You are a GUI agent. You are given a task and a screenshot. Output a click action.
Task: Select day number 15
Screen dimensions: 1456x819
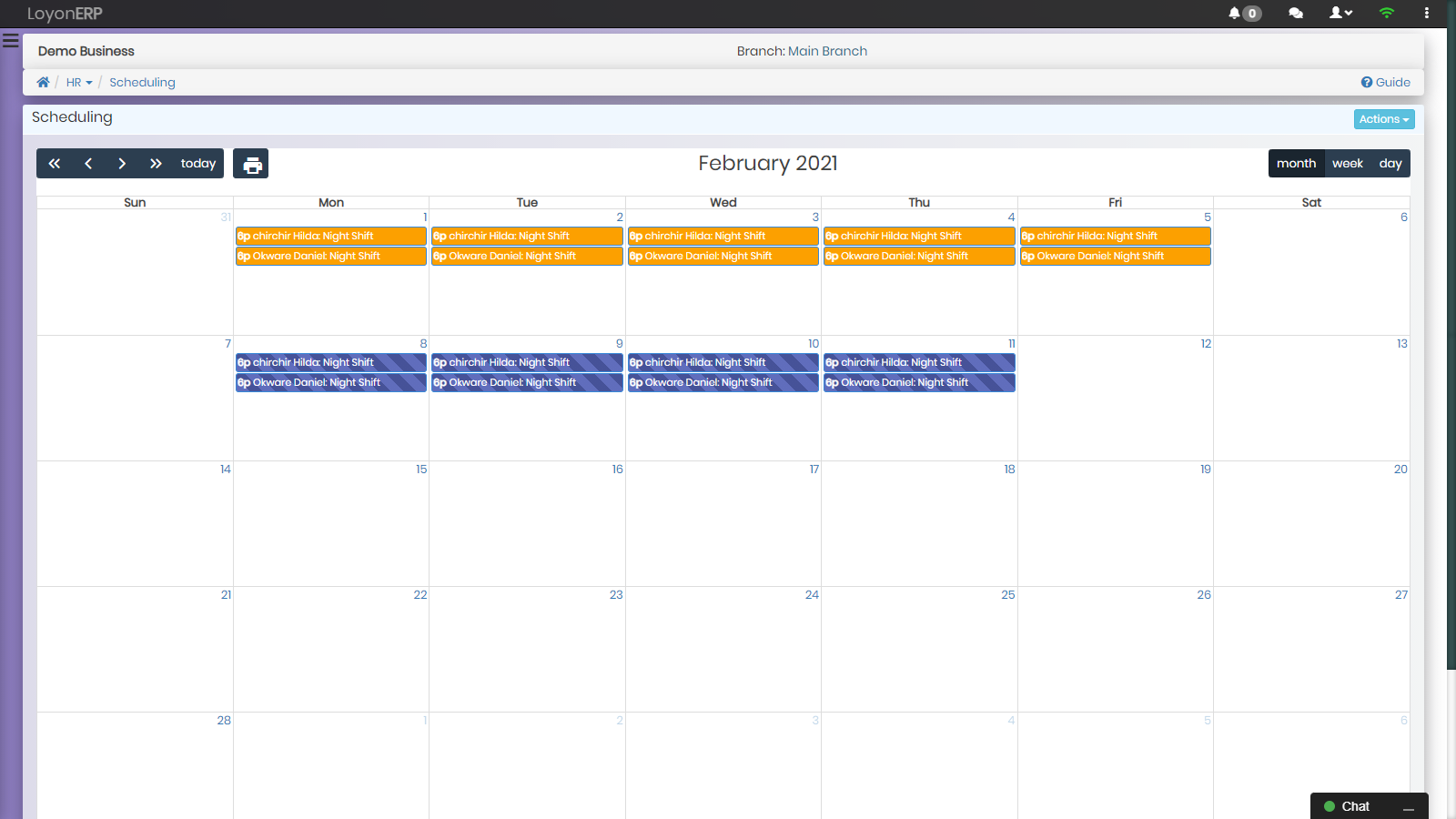[421, 470]
